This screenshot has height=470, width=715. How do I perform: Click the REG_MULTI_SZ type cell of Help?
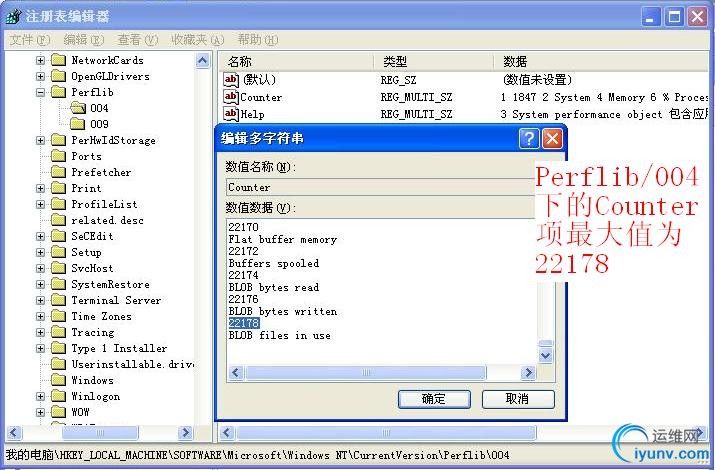point(416,114)
